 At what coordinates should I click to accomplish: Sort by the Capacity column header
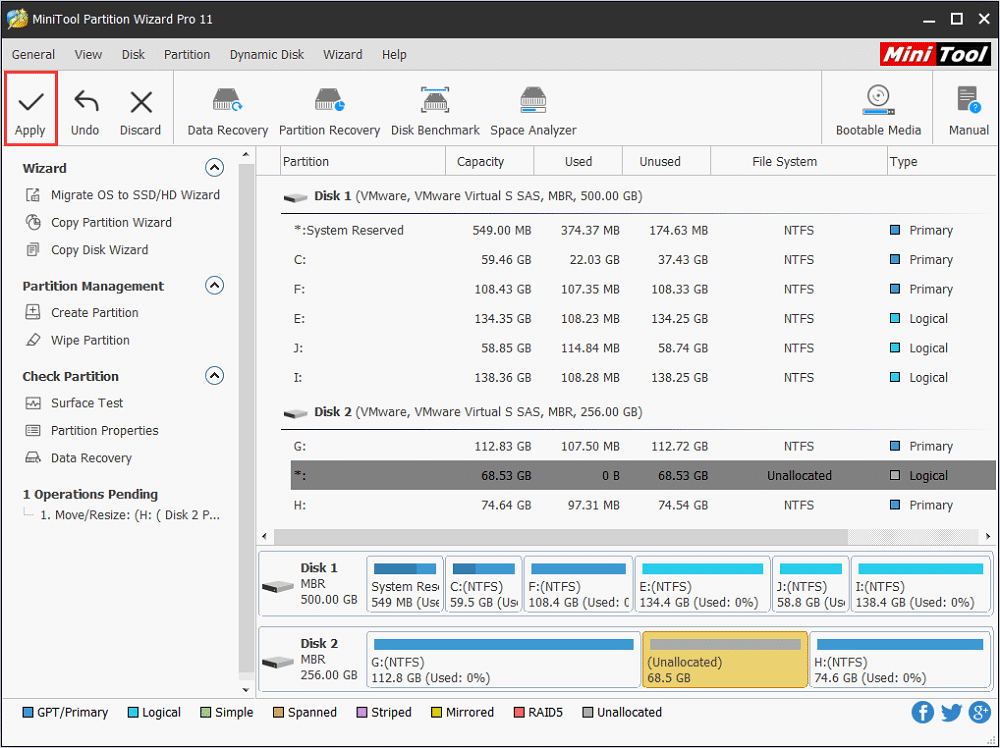coord(489,162)
